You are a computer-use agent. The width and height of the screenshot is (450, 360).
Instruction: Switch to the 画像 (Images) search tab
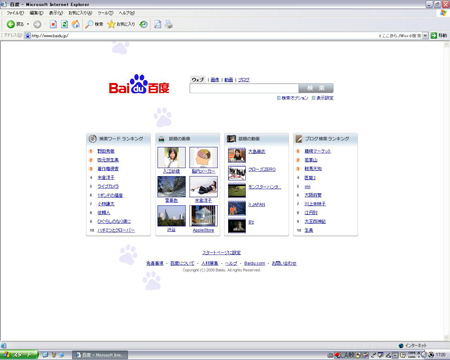coord(215,80)
